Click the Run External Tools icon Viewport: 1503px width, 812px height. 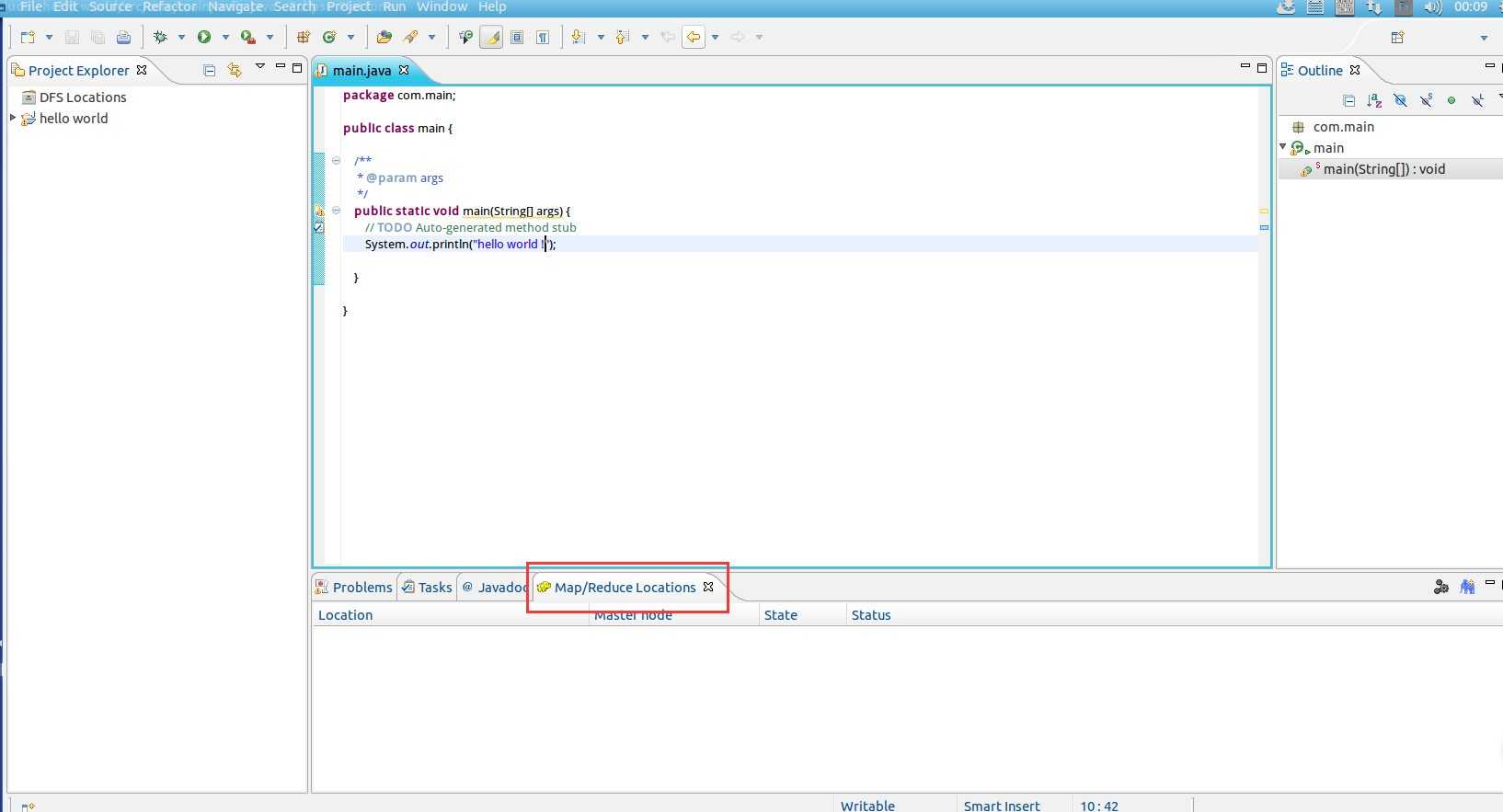coord(247,38)
